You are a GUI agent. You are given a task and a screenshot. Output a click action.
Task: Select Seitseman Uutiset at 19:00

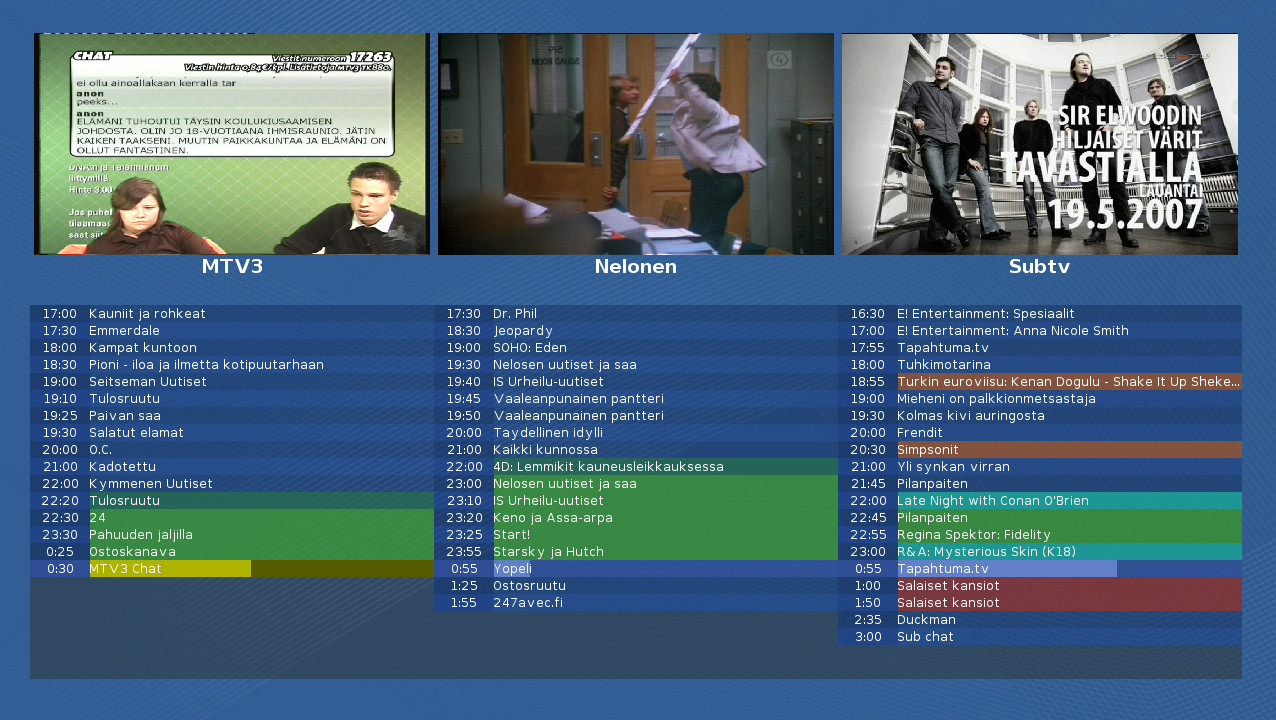coord(232,382)
